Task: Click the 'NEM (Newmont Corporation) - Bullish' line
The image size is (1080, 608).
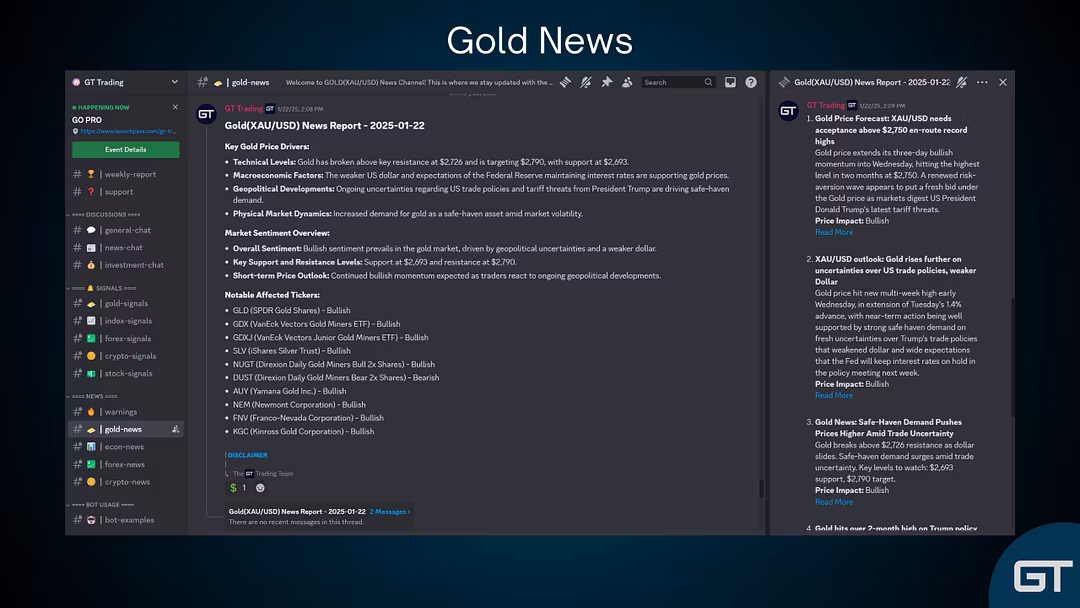Action: click(299, 405)
